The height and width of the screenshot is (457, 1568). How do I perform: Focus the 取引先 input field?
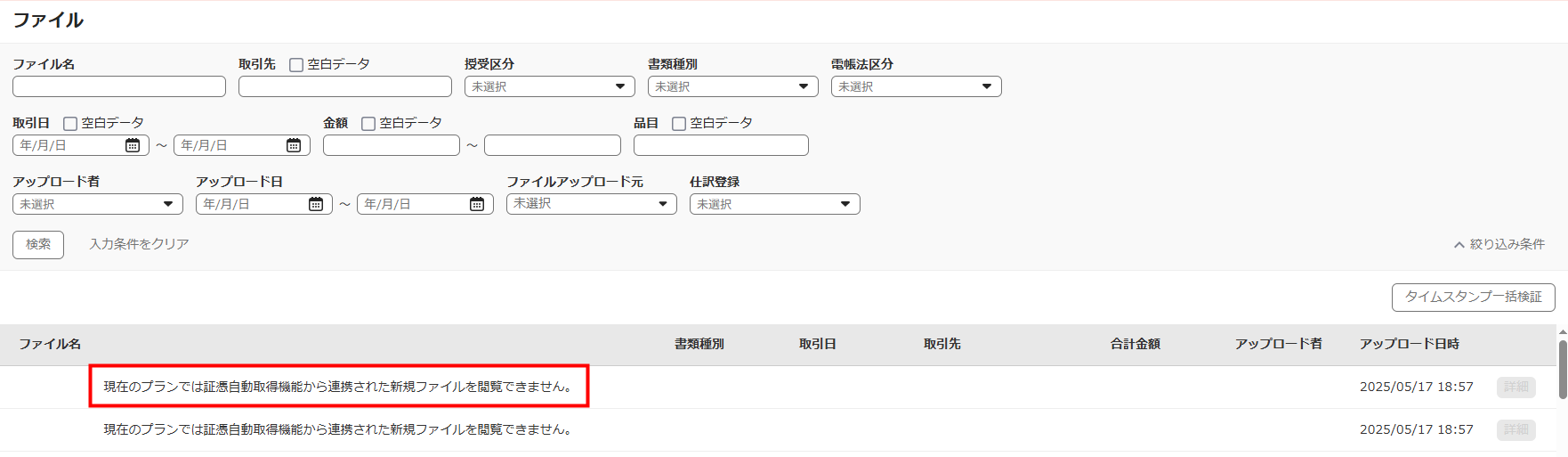click(345, 86)
